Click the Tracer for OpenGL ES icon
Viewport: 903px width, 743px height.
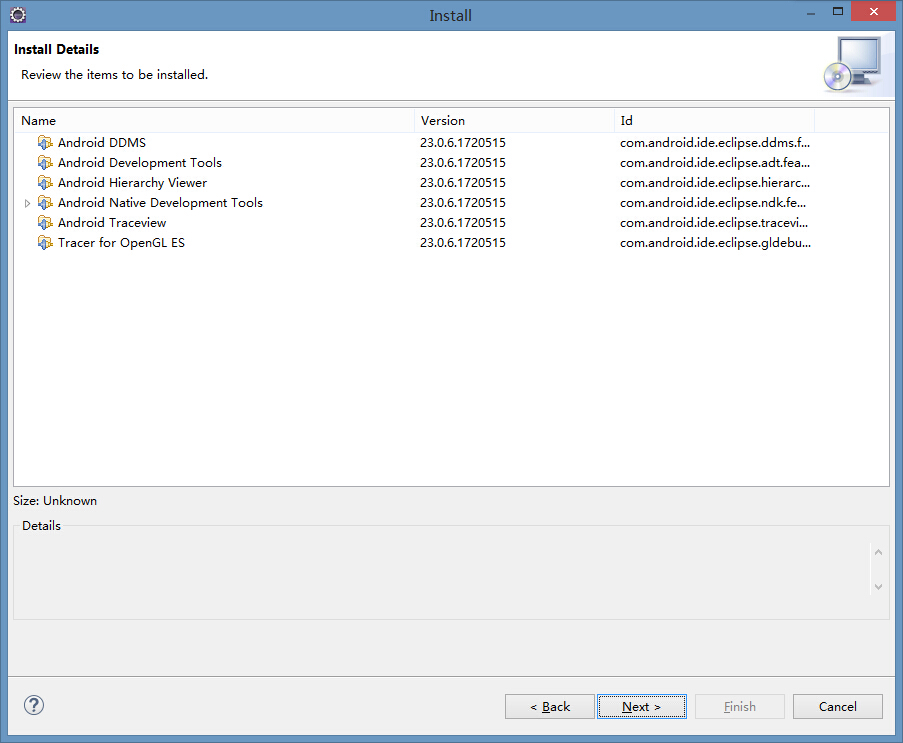pos(45,242)
